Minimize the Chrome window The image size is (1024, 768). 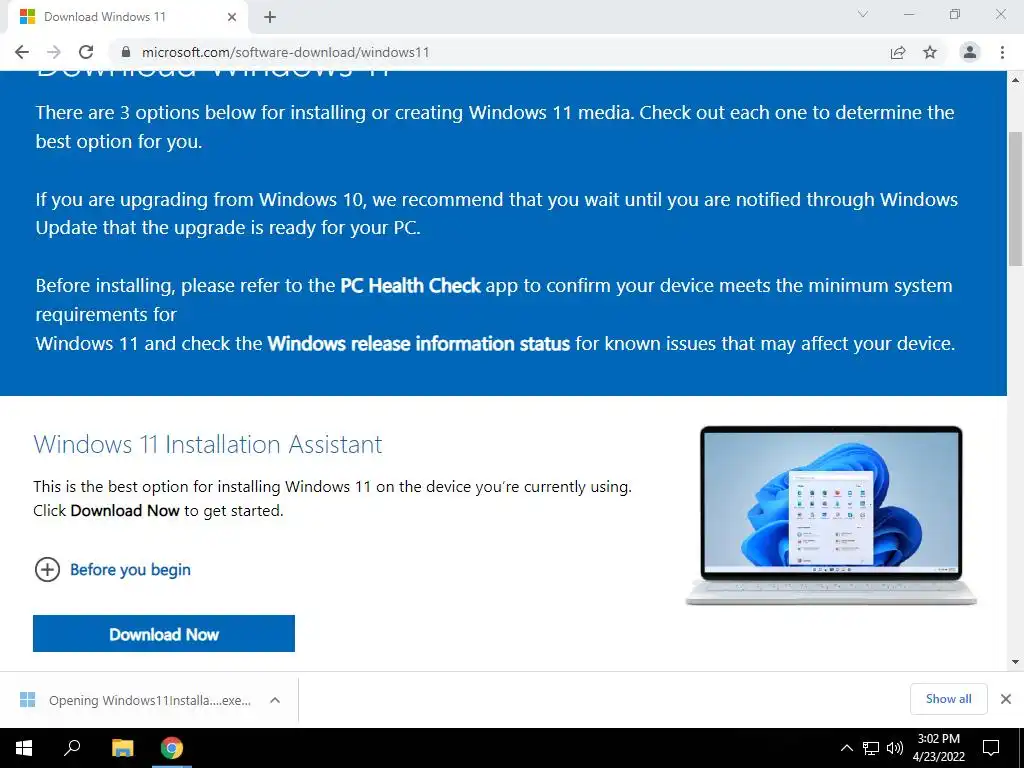click(x=909, y=14)
